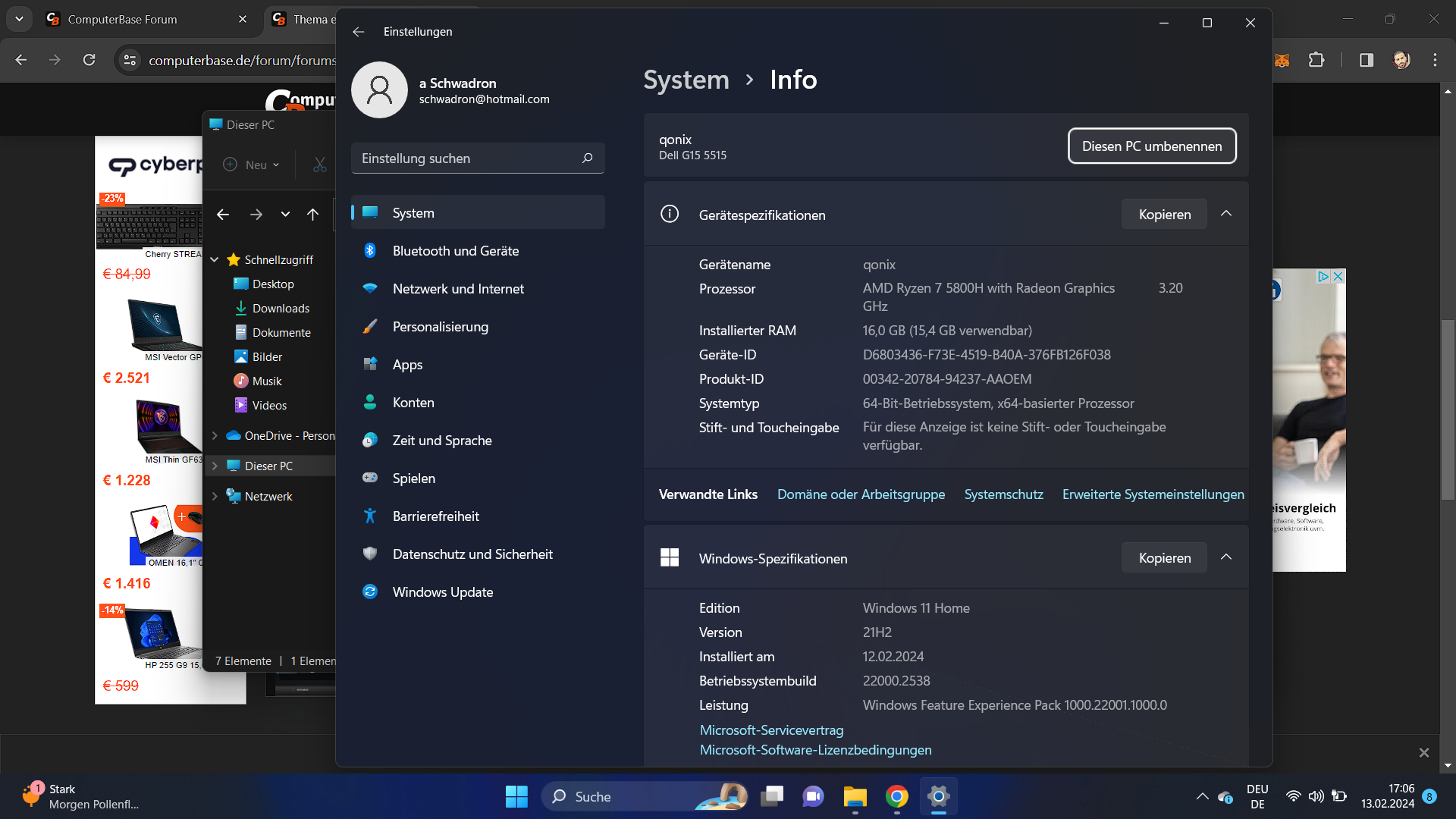Go to Personalisierung settings

440,327
